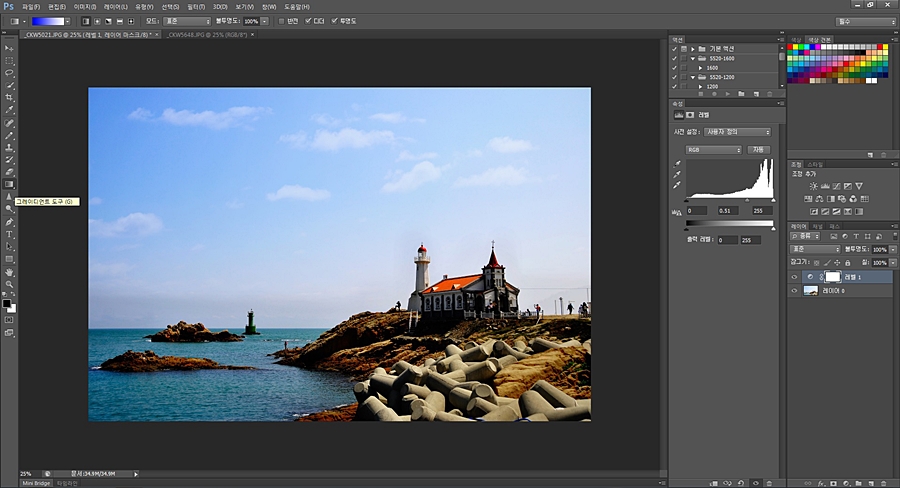Select the Crop tool
Screen dimensions: 900x488
(x=10, y=98)
